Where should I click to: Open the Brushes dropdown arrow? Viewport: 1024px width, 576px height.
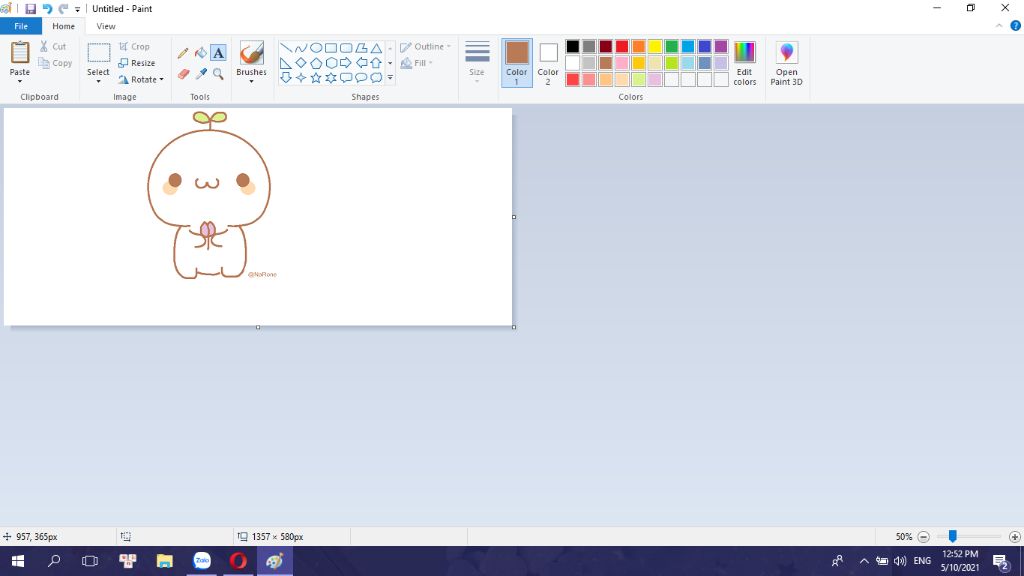[251, 82]
